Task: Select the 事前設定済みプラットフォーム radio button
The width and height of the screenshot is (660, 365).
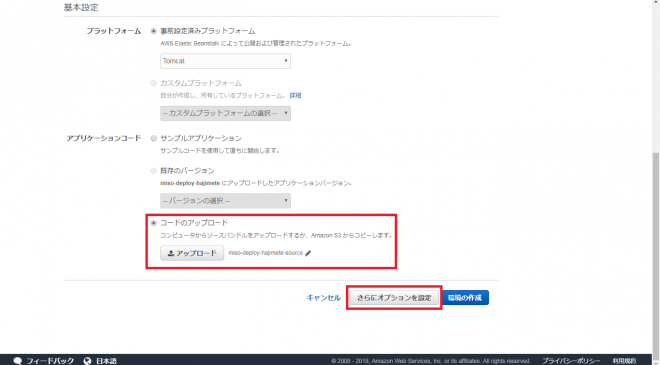Action: (154, 31)
